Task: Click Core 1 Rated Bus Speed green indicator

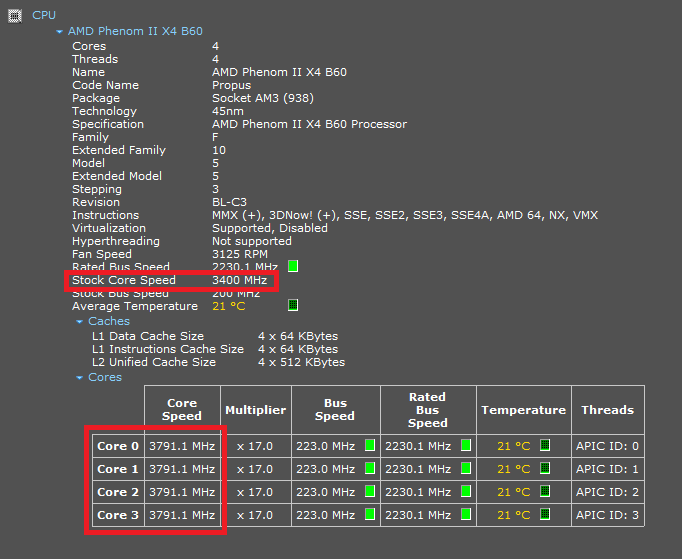Action: (x=466, y=468)
